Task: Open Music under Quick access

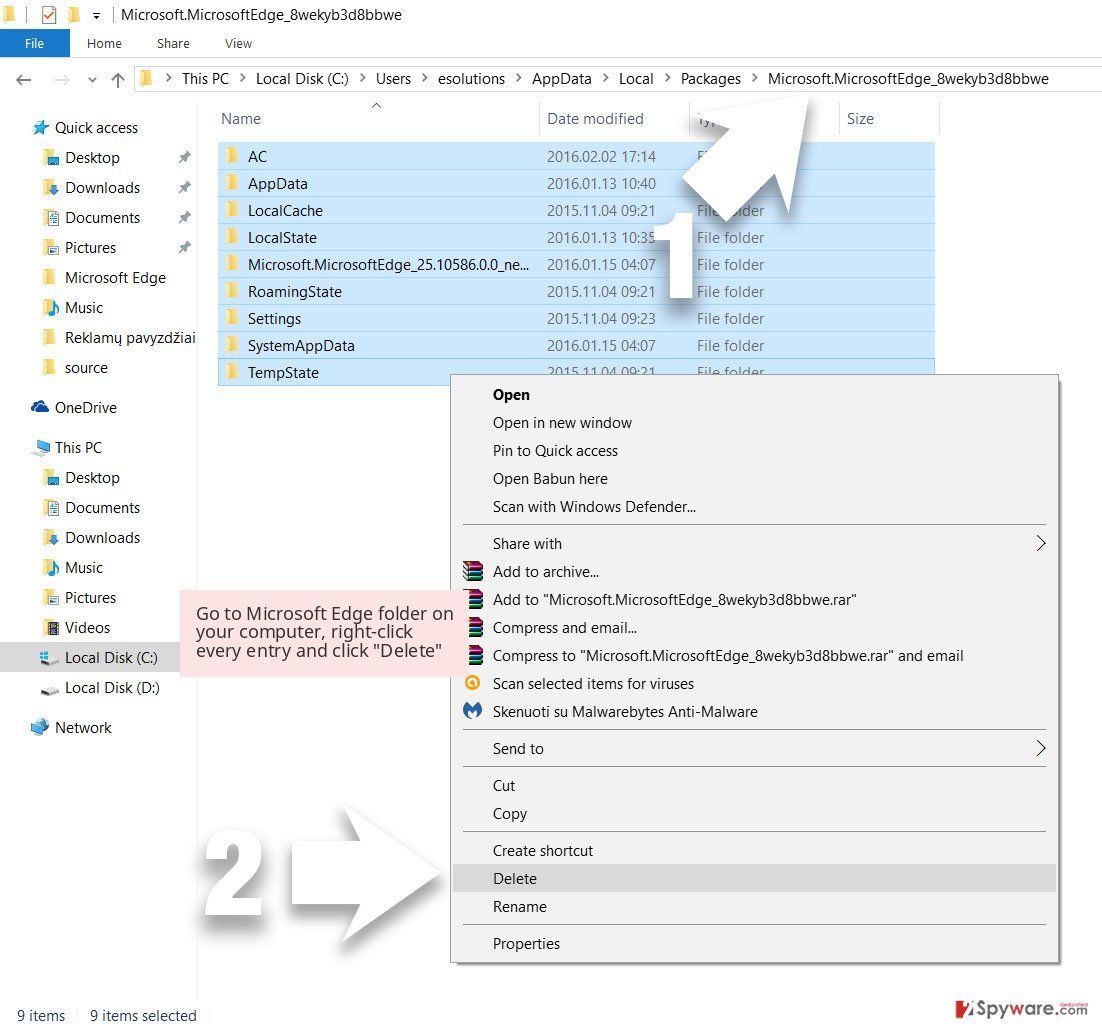Action: [83, 308]
